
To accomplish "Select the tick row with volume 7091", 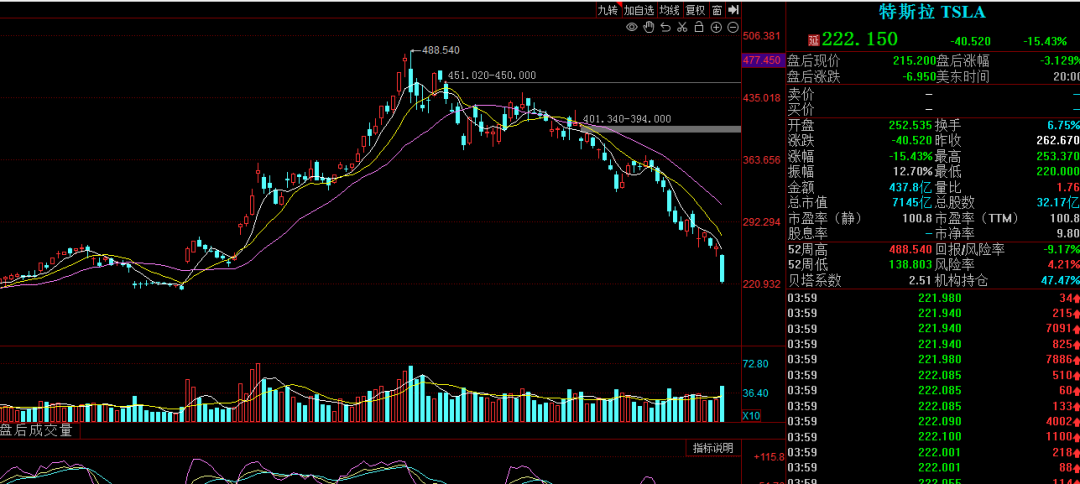I will [x=933, y=328].
